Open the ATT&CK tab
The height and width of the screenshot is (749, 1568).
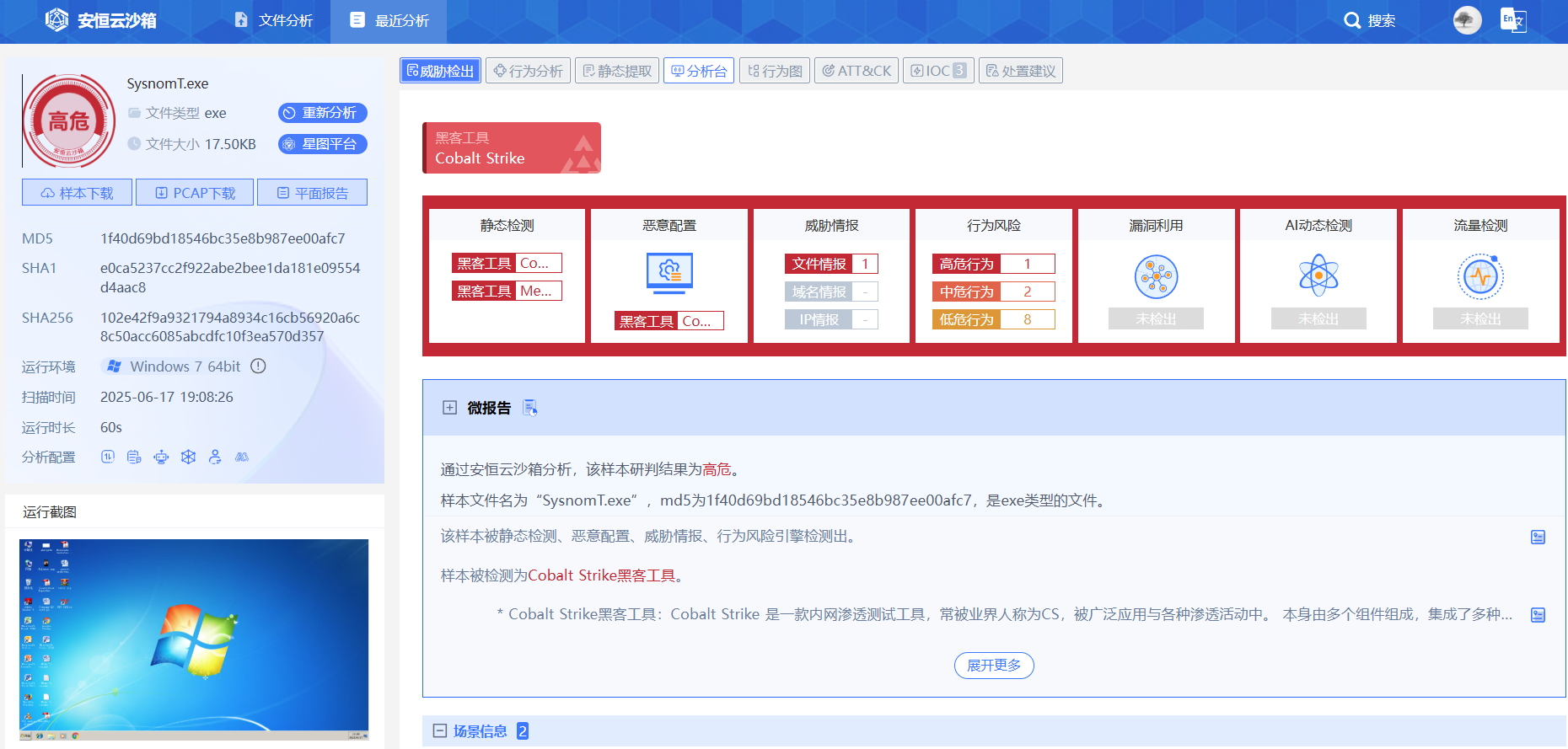pos(856,71)
